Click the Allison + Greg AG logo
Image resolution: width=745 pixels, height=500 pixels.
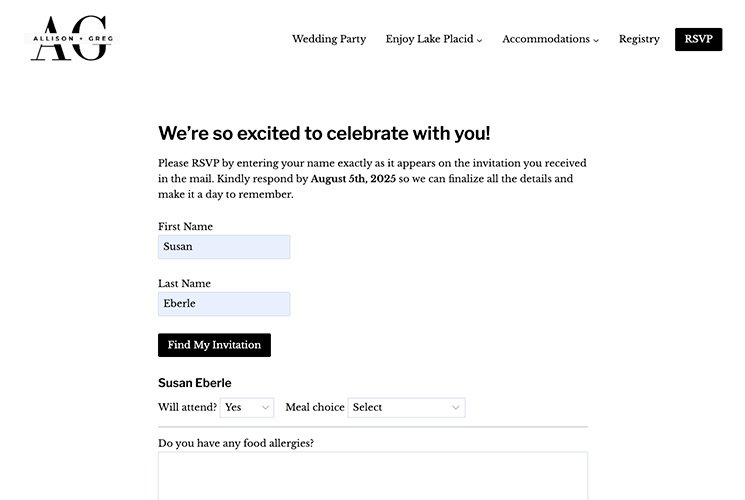72,38
